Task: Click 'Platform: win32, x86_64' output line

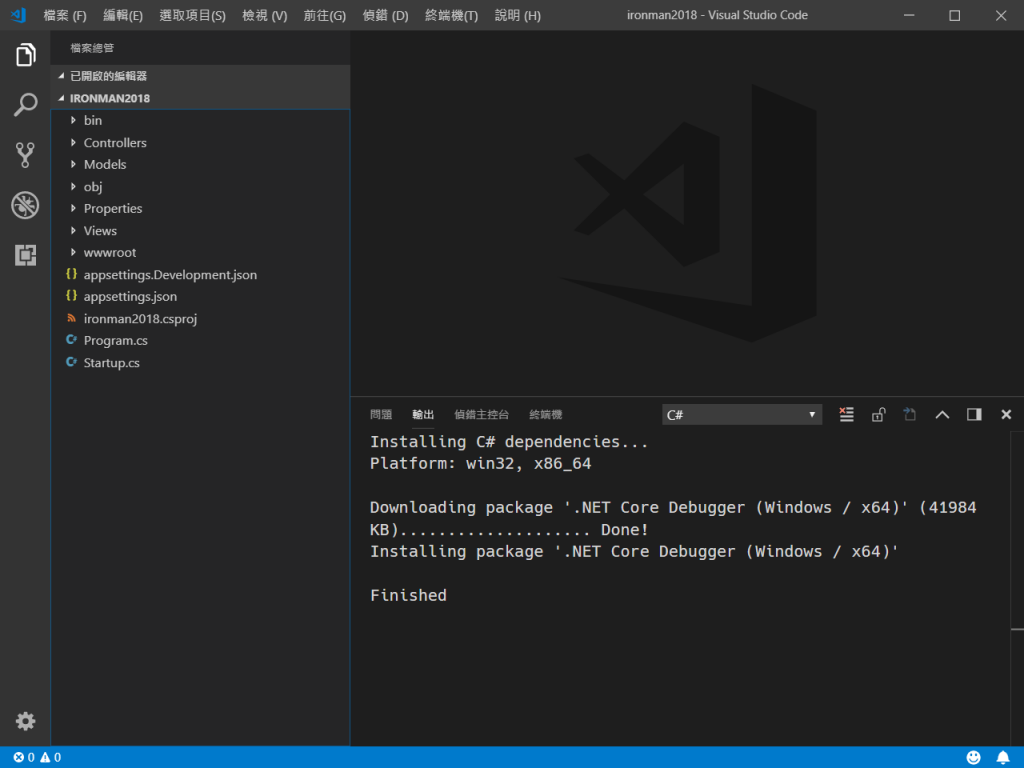Action: click(x=480, y=464)
